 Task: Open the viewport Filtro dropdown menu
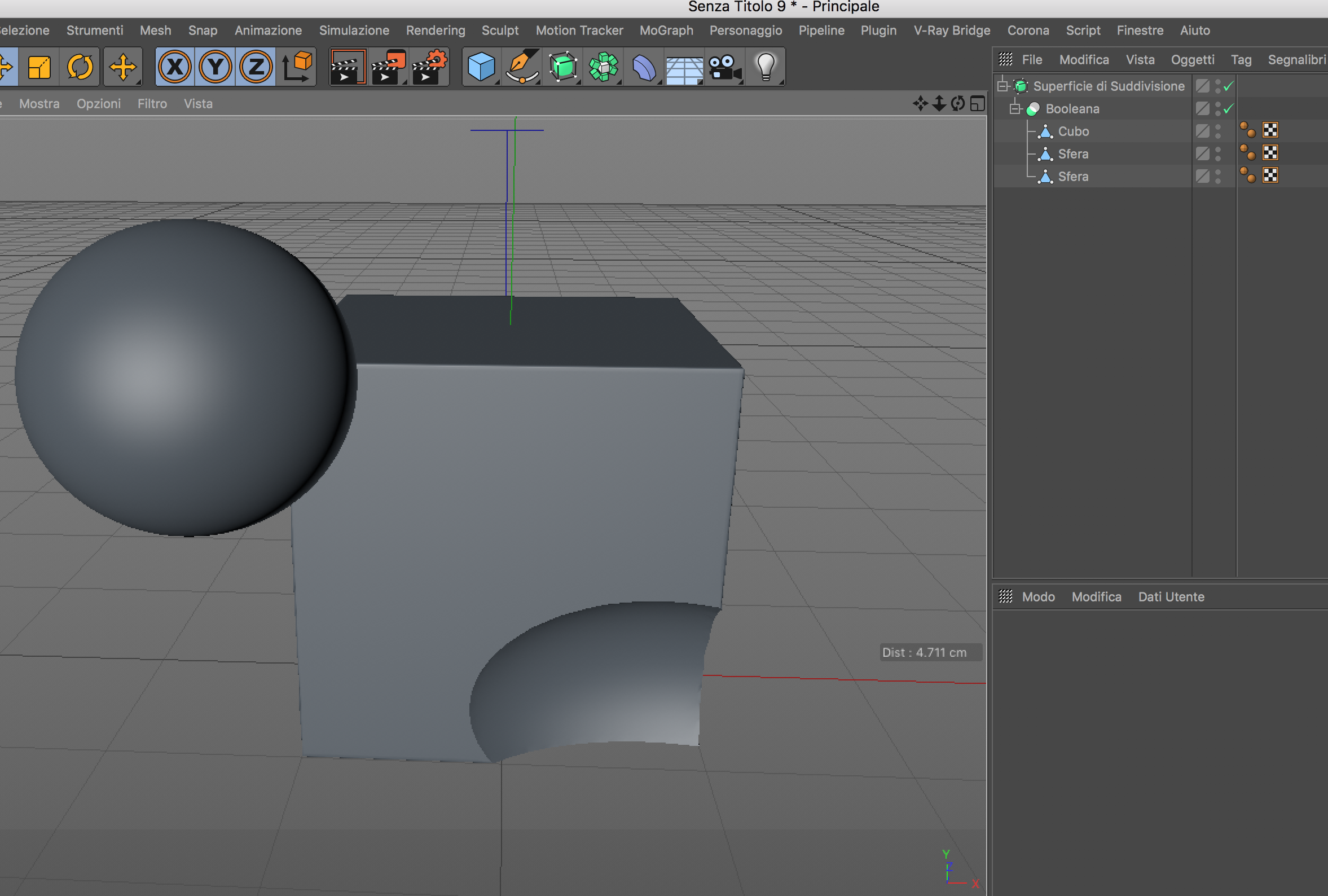click(152, 103)
